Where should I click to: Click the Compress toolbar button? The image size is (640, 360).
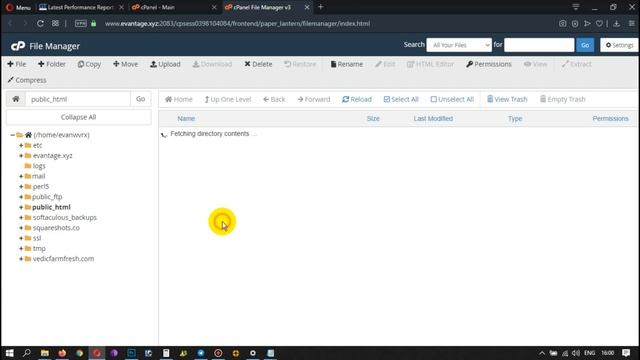(27, 80)
